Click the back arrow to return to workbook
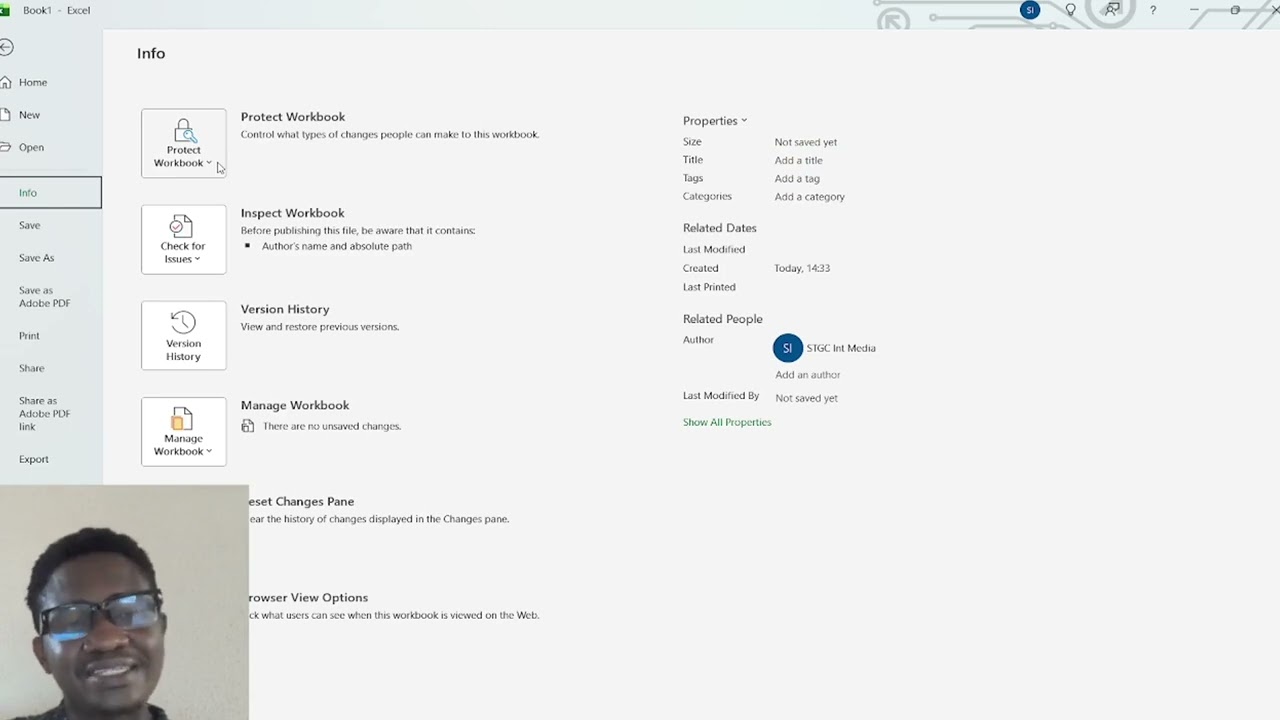The image size is (1280, 720). pyautogui.click(x=6, y=47)
